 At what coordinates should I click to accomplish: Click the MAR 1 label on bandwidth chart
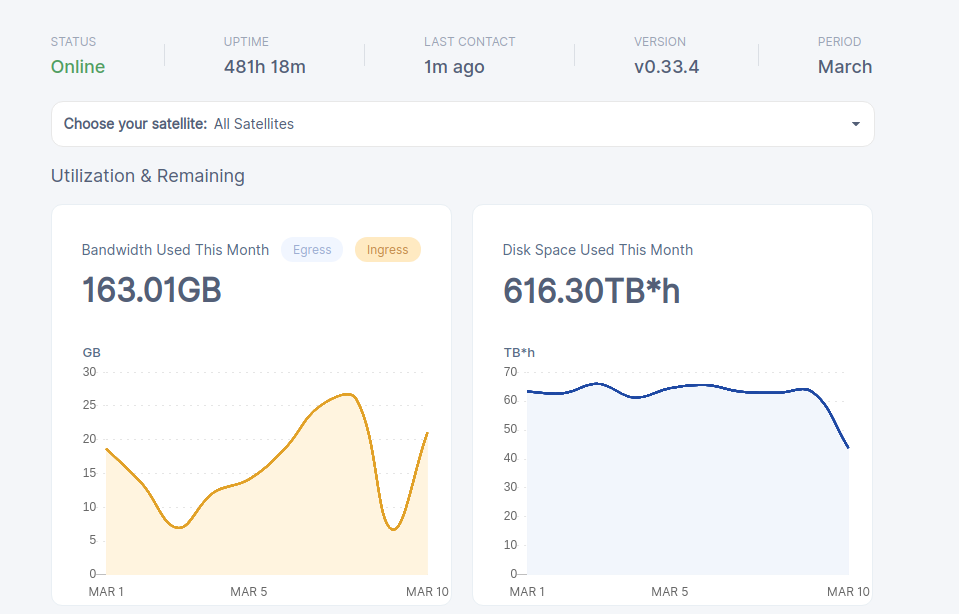[x=106, y=591]
